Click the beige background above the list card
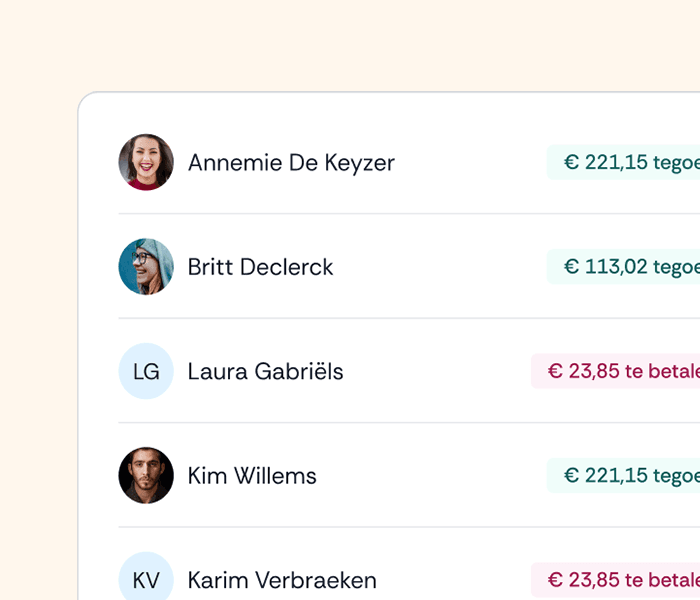 point(350,45)
